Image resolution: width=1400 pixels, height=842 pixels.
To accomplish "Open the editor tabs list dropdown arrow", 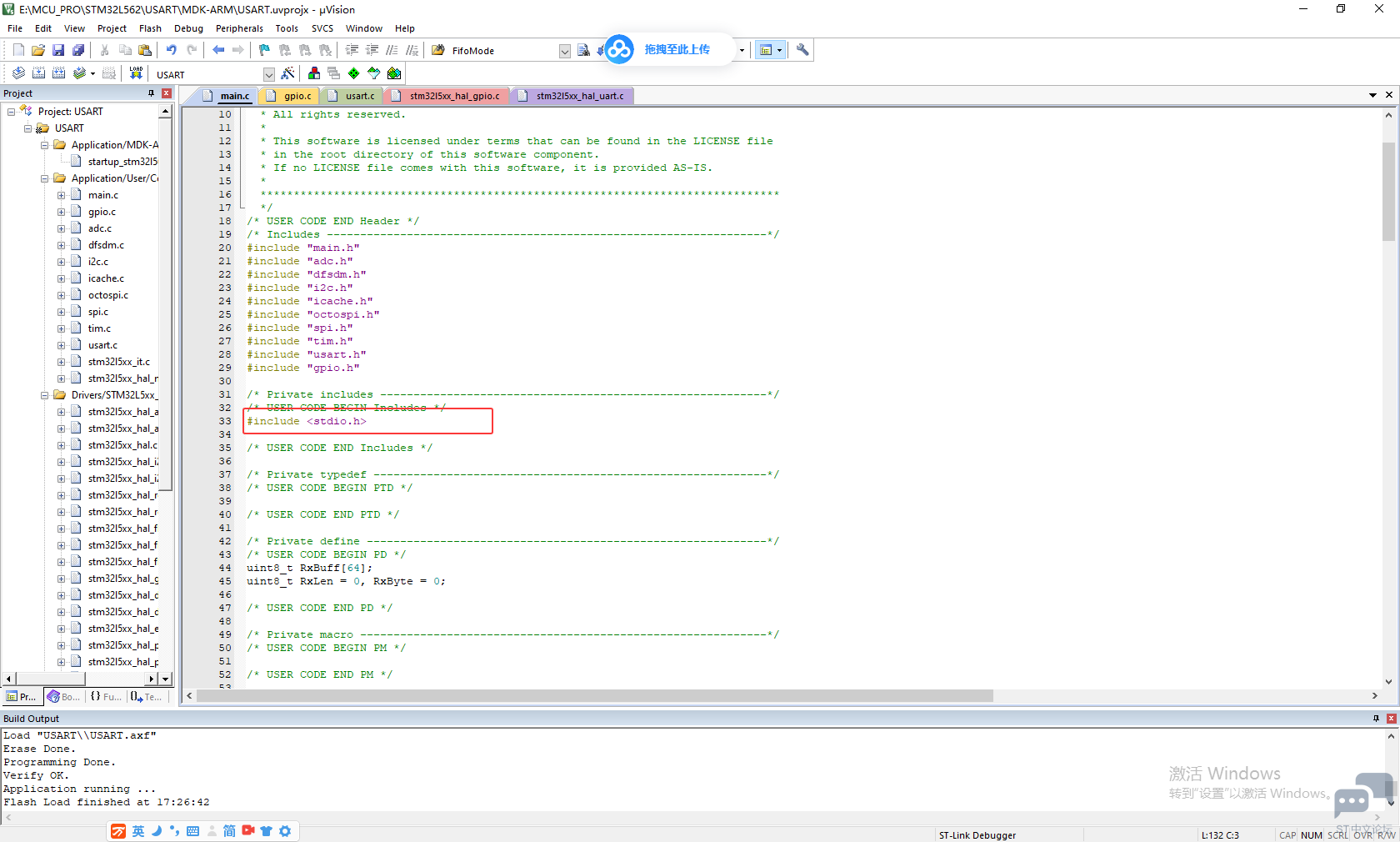I will point(1372,95).
